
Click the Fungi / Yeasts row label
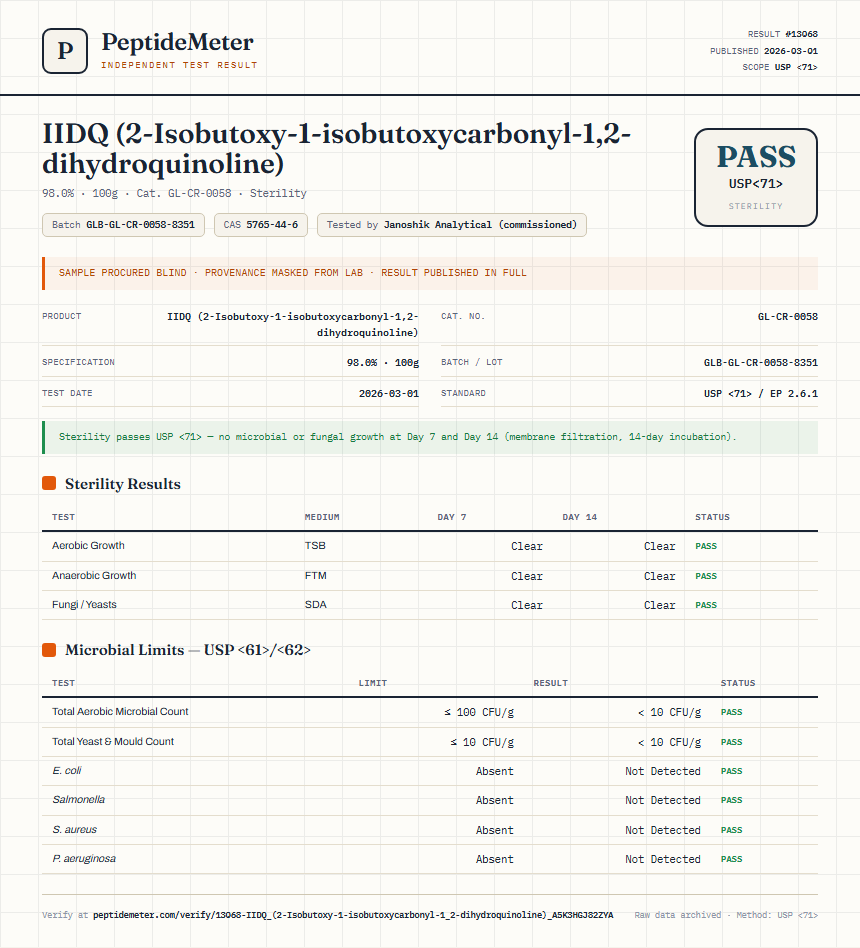point(84,605)
